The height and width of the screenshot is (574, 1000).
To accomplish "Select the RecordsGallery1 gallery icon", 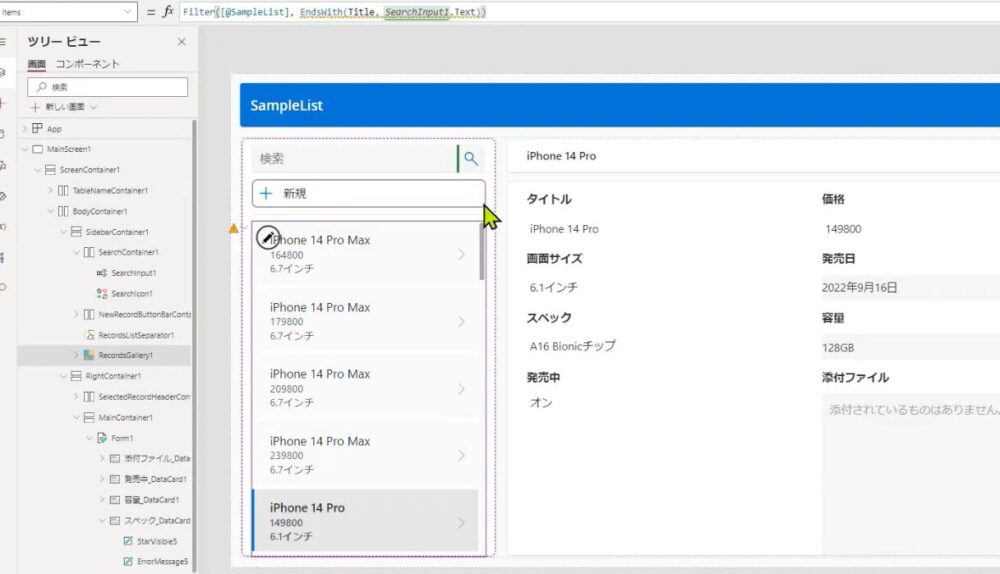I will (x=89, y=355).
